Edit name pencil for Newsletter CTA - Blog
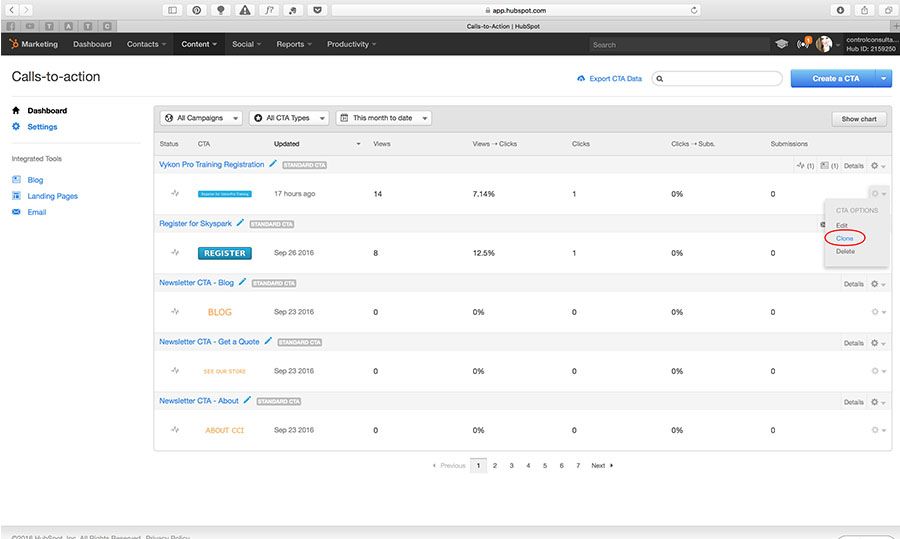Viewport: 900px width, 539px height. click(242, 282)
